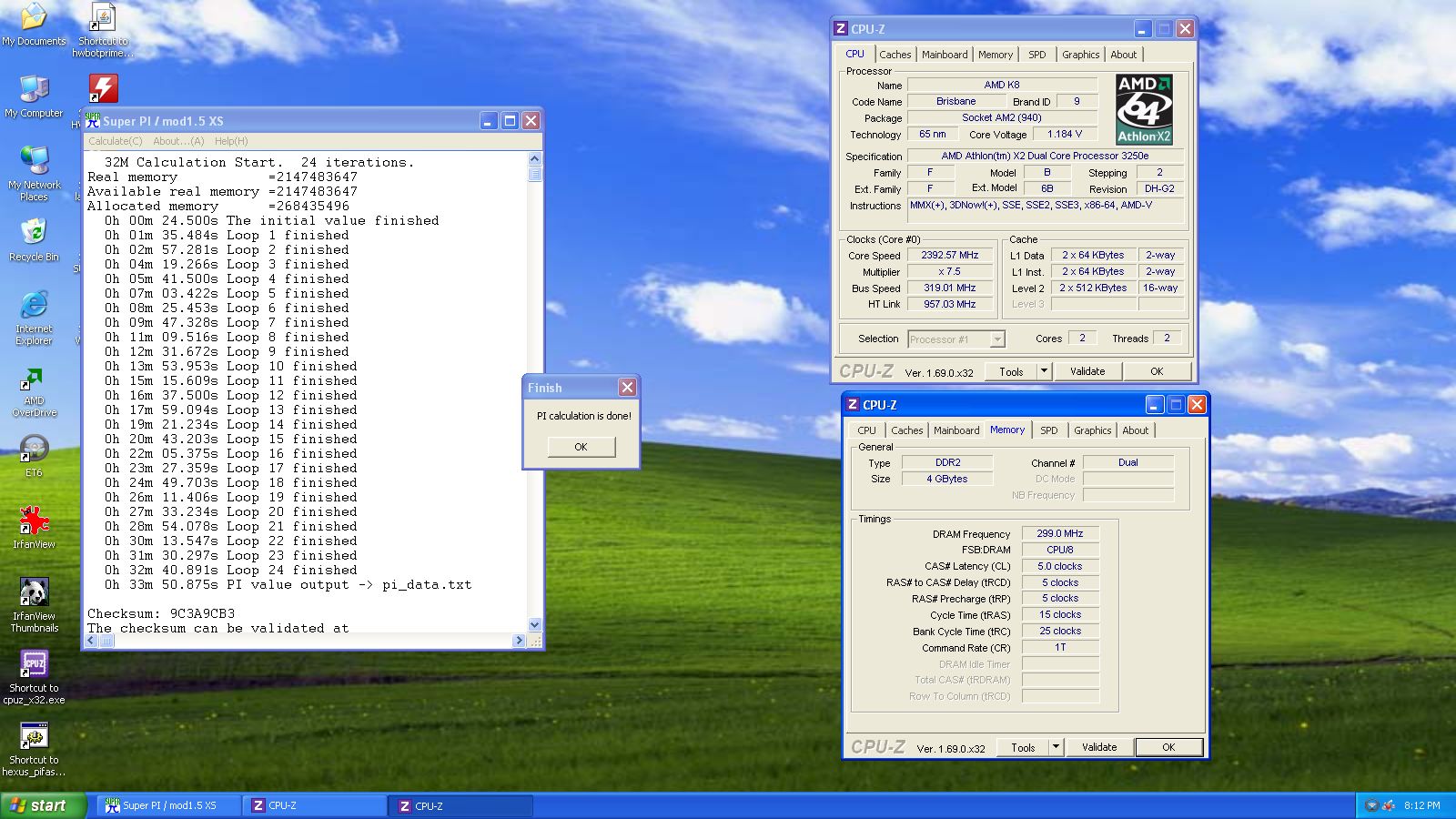Switch to Caches tab in upper CPU-Z
The image size is (1456, 819).
click(x=895, y=55)
